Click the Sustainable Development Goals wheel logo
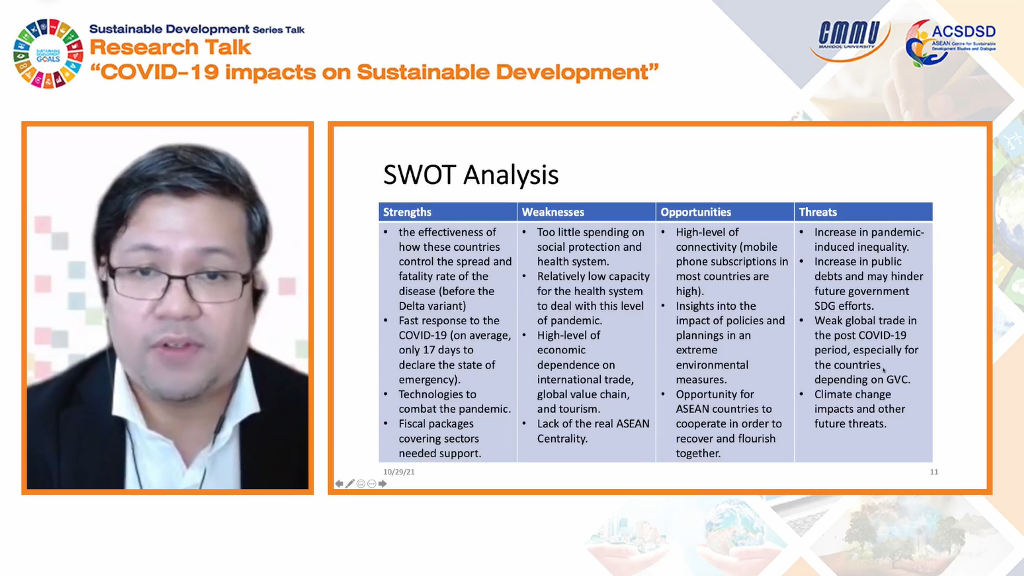The image size is (1024, 576). (45, 52)
